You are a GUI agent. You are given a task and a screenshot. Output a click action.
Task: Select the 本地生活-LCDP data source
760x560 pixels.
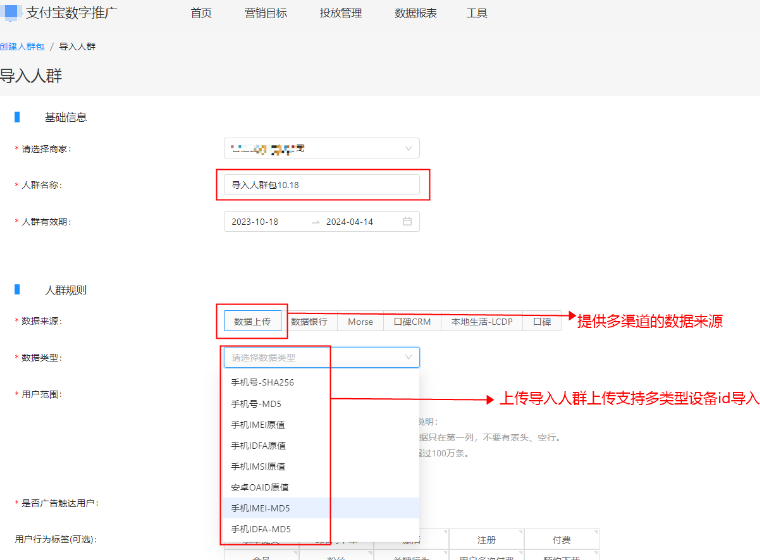click(482, 321)
